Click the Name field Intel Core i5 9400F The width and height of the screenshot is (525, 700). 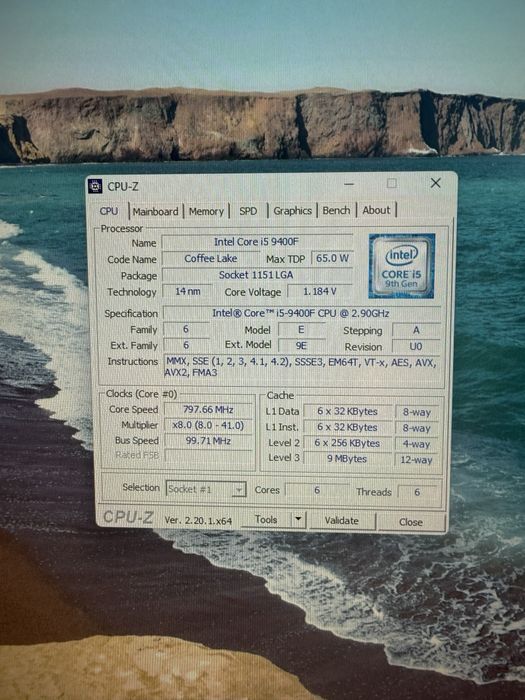pyautogui.click(x=257, y=242)
